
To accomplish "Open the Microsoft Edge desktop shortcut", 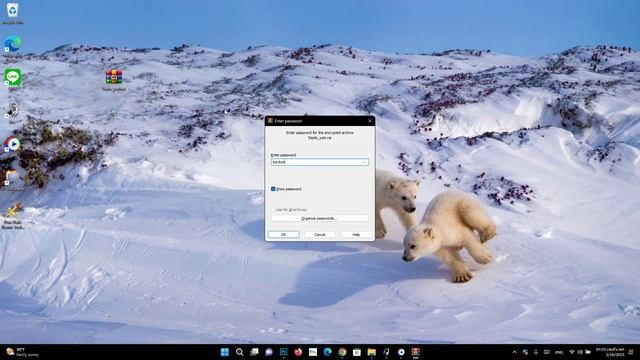I will 13,44.
